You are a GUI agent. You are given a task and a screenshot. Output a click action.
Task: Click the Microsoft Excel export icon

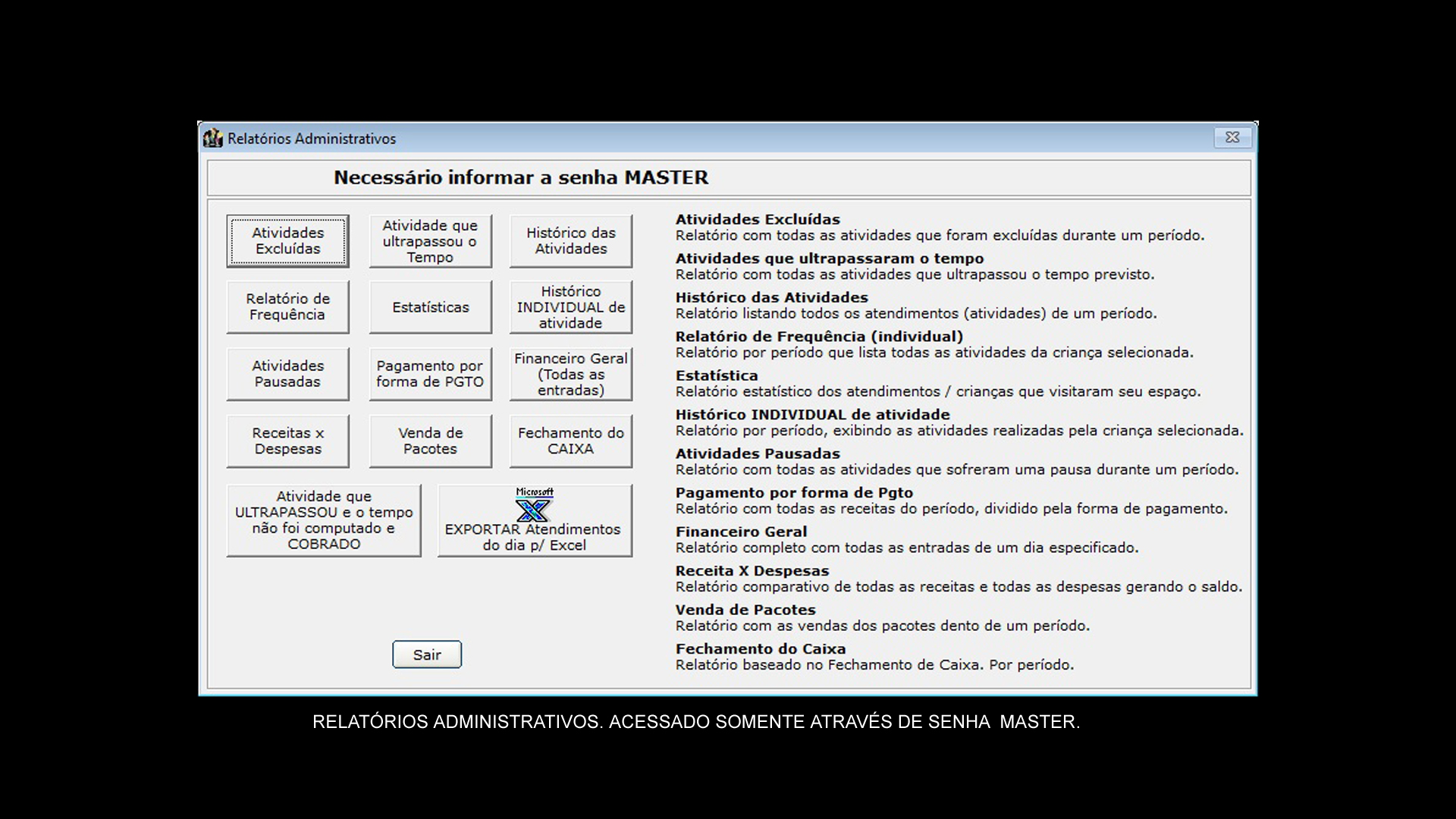pos(534,505)
